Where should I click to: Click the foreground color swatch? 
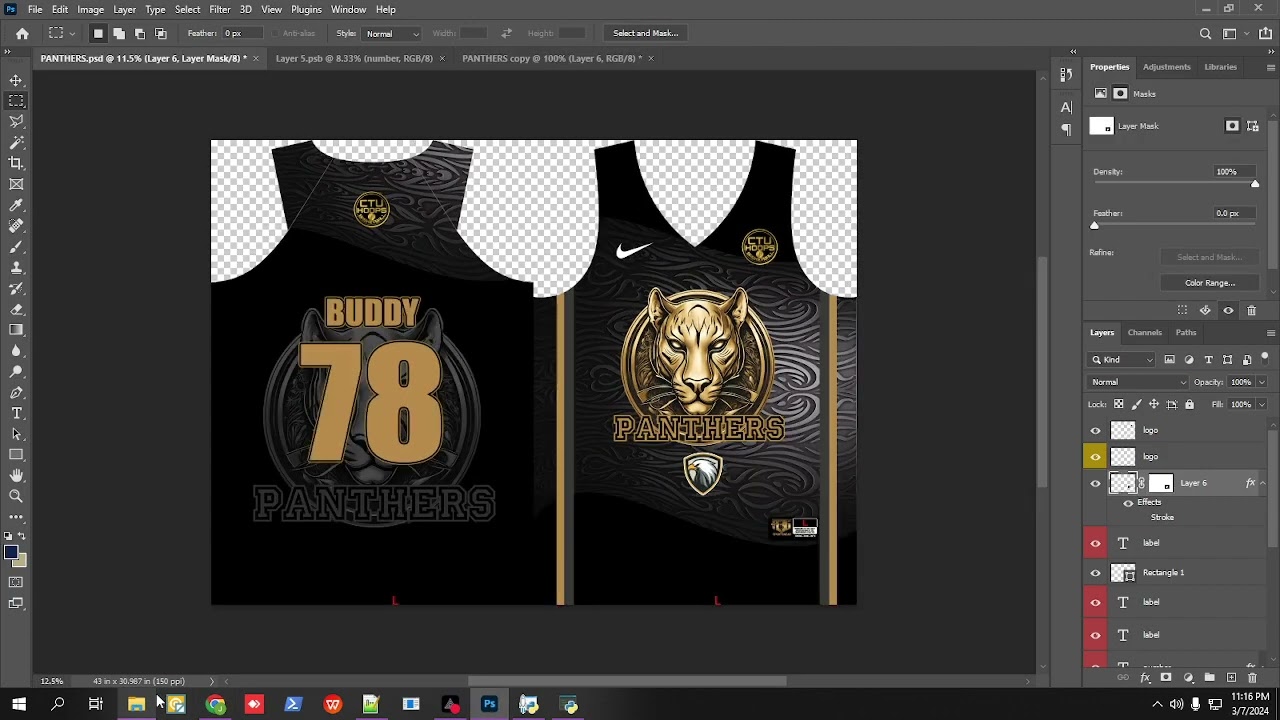click(x=11, y=552)
